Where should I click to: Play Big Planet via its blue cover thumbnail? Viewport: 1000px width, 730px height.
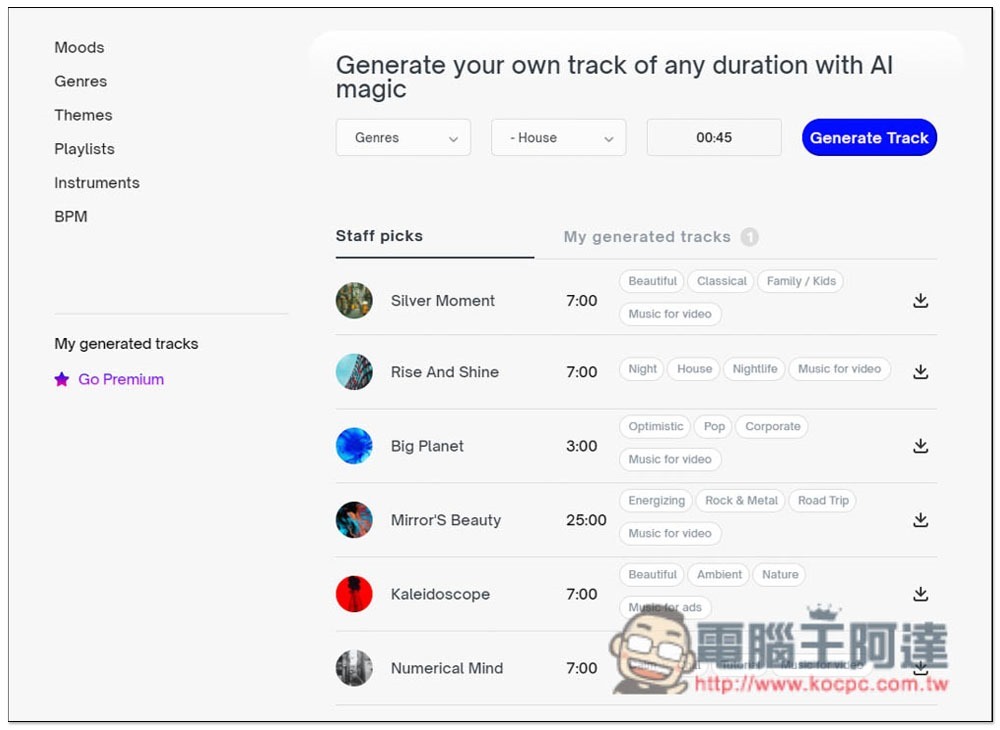pyautogui.click(x=354, y=446)
